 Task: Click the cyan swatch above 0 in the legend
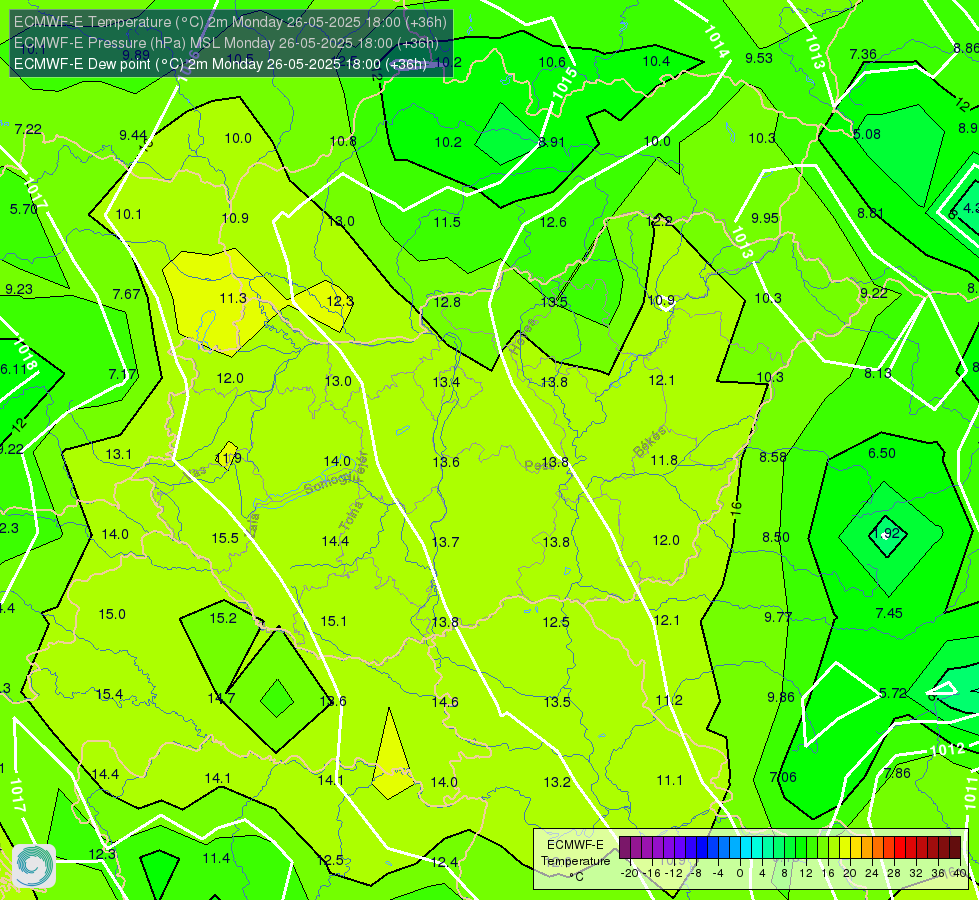click(x=745, y=848)
